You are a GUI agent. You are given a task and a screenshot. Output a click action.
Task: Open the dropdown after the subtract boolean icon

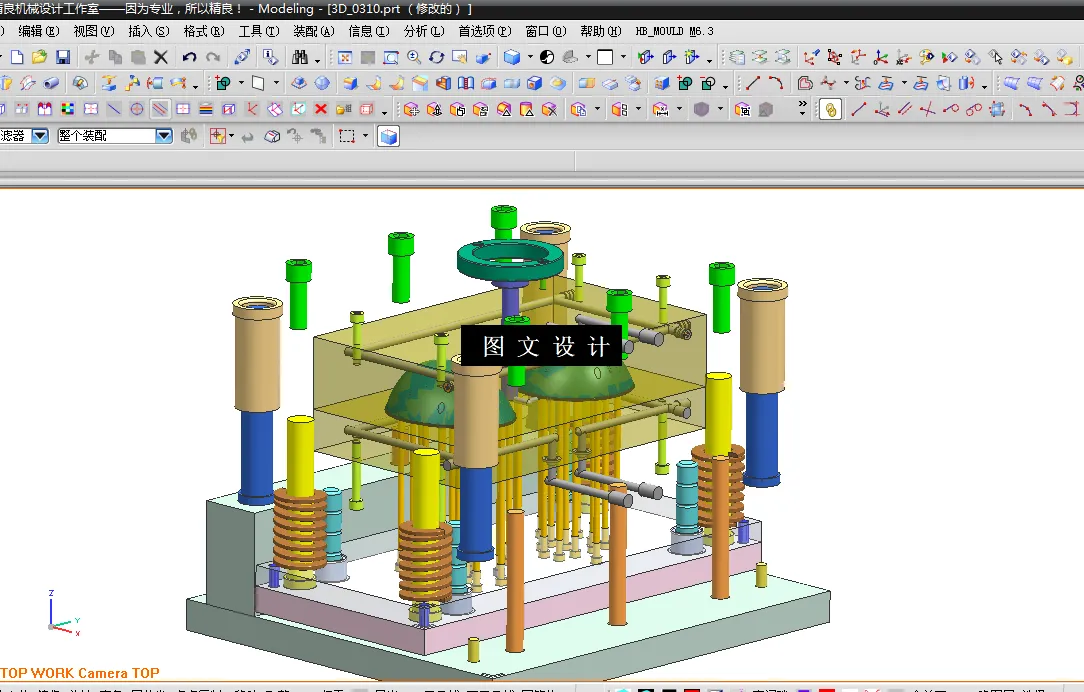click(725, 85)
